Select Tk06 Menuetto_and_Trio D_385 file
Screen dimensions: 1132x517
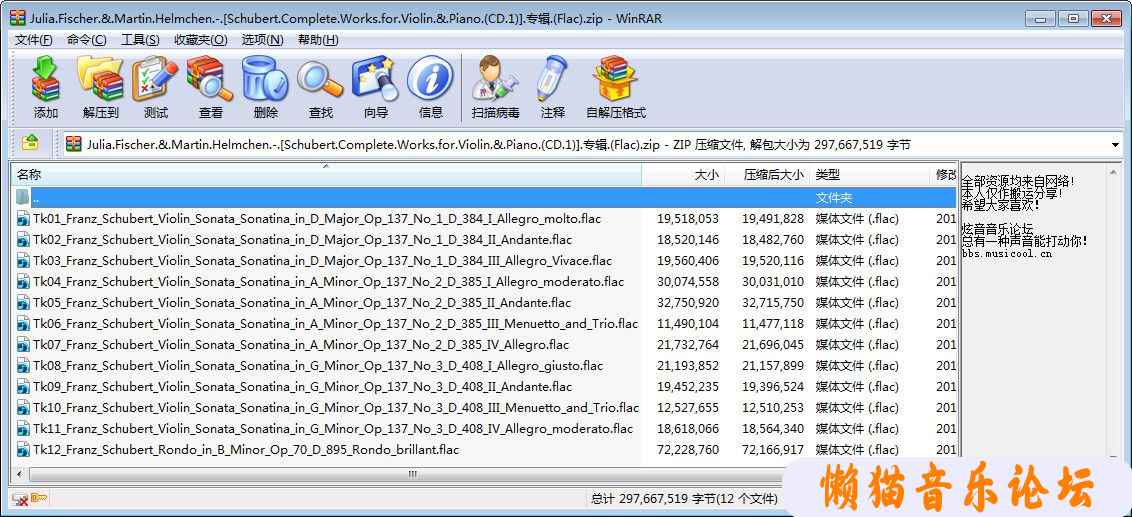point(484,323)
